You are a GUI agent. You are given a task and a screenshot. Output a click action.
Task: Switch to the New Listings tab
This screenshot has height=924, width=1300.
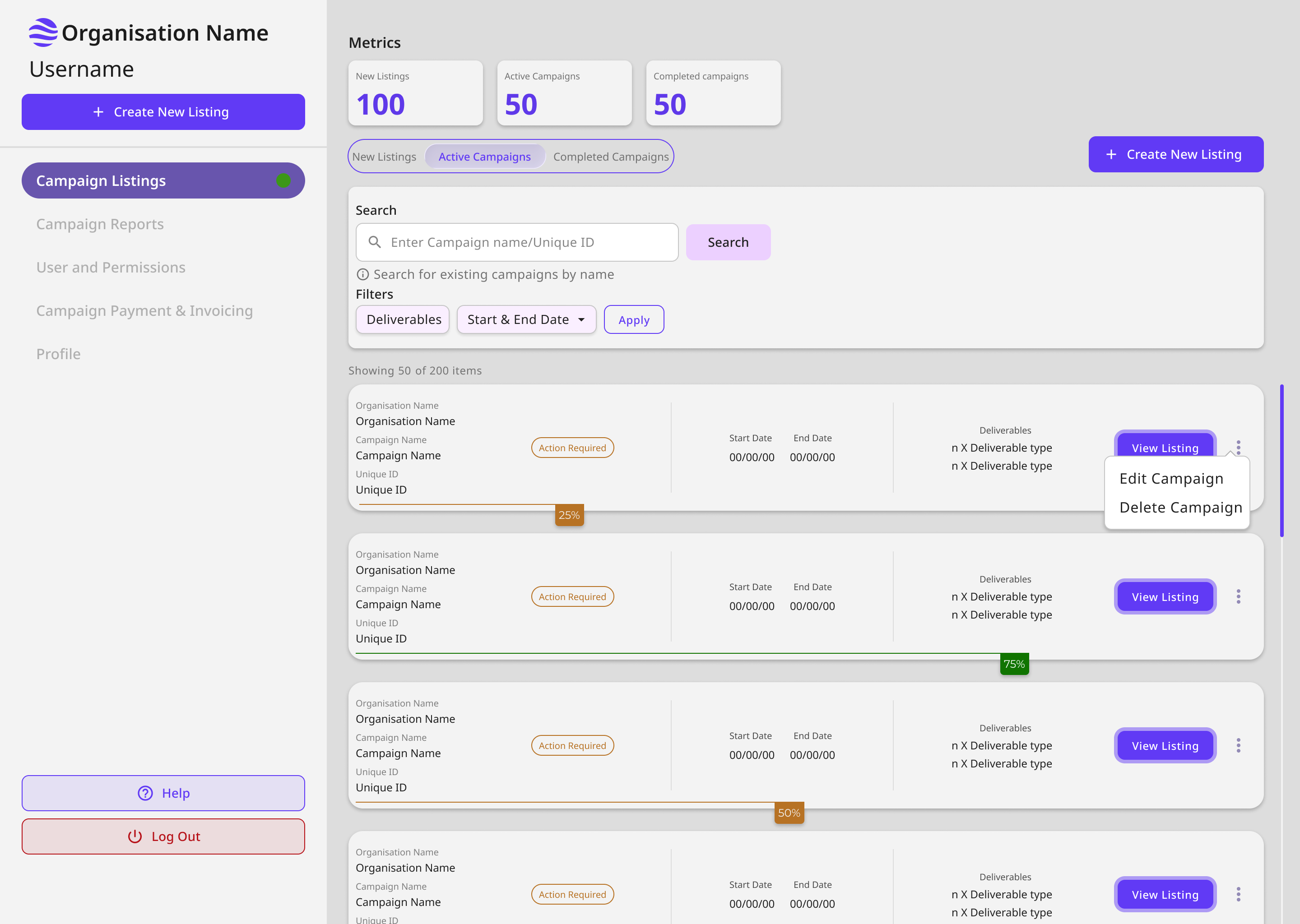(x=384, y=157)
